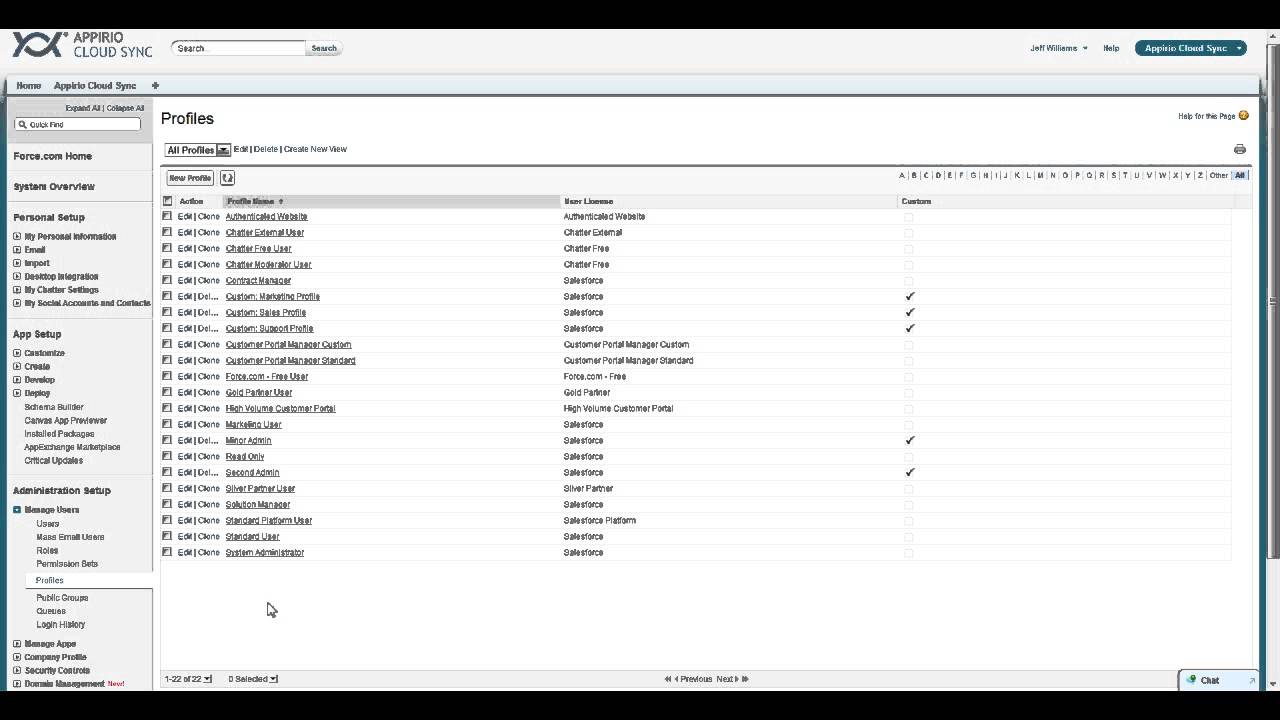Click the Quick Find magnifier icon
The width and height of the screenshot is (1280, 720).
pyautogui.click(x=22, y=125)
